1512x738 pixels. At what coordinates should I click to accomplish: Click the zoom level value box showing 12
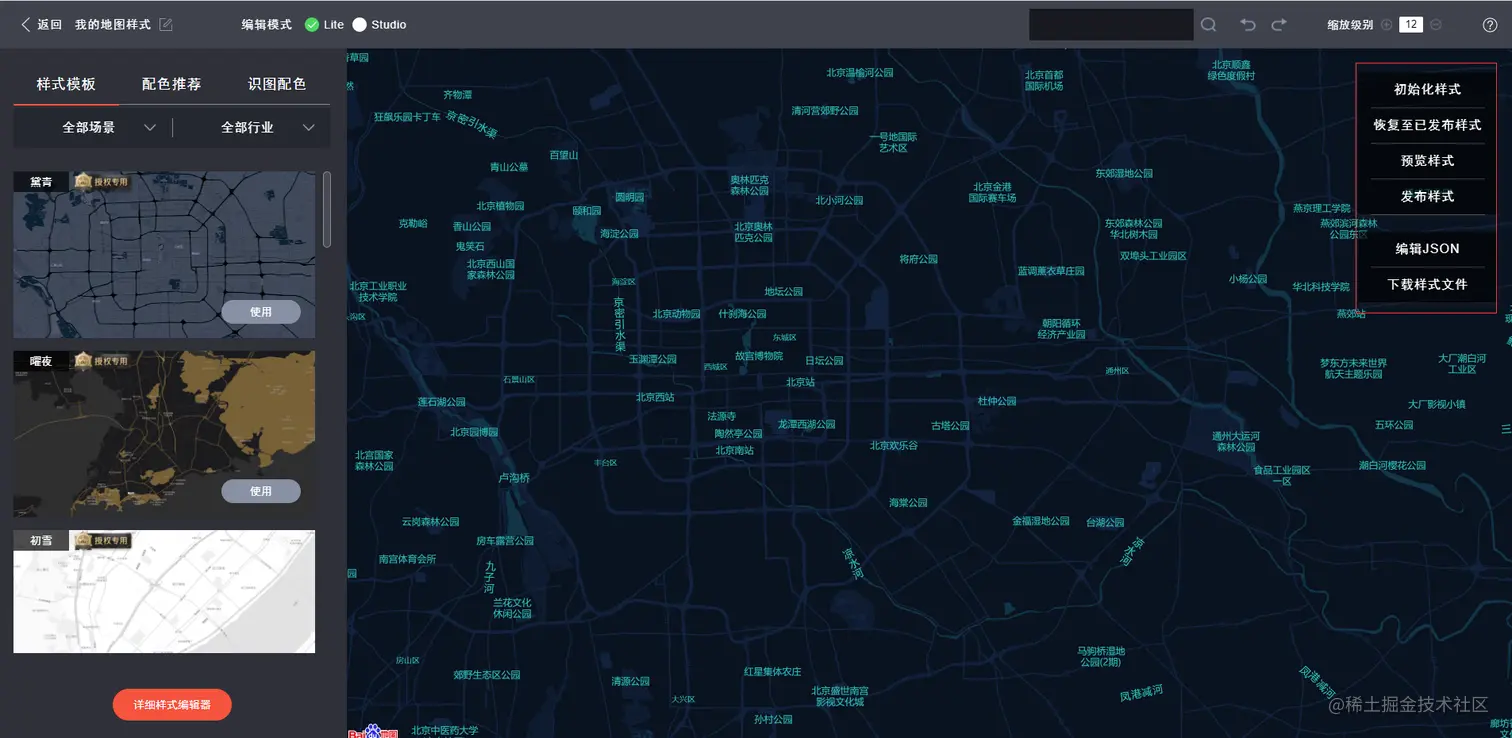(1411, 25)
